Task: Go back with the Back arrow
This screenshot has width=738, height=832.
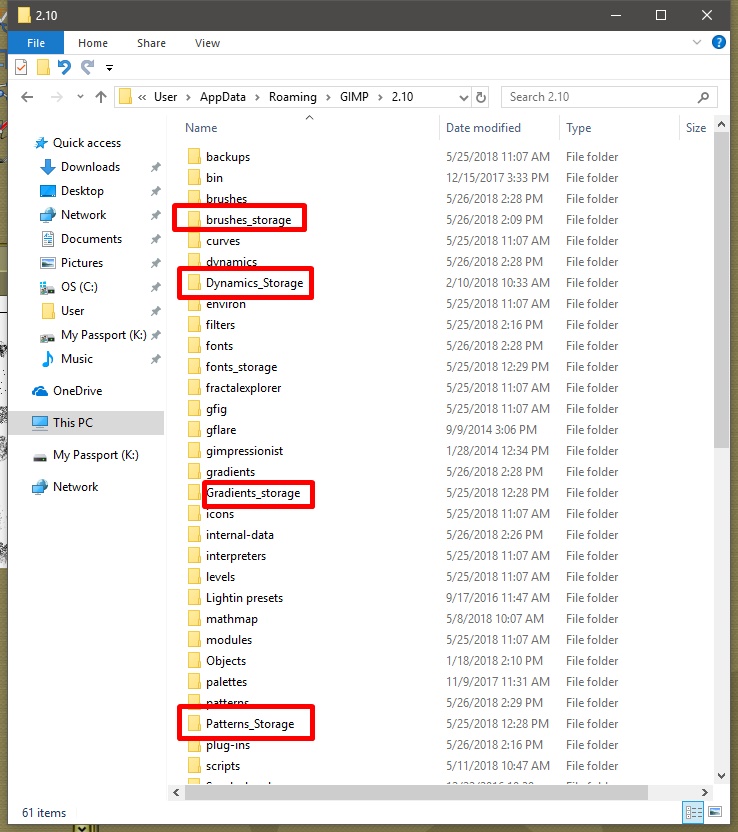Action: (27, 97)
